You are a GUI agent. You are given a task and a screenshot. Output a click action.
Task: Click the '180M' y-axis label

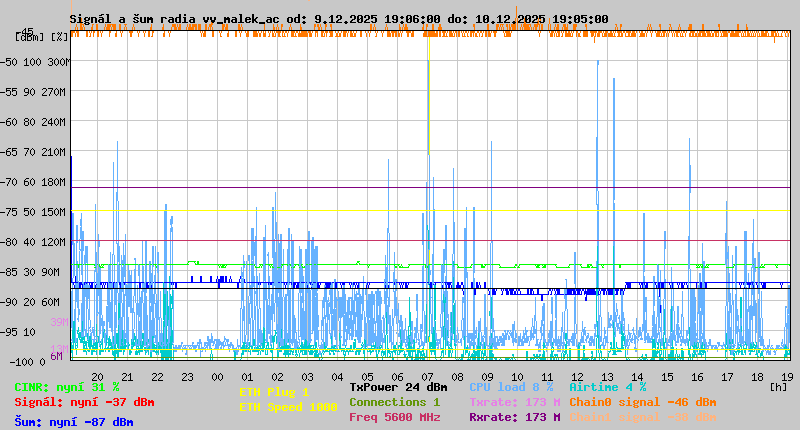[54, 182]
